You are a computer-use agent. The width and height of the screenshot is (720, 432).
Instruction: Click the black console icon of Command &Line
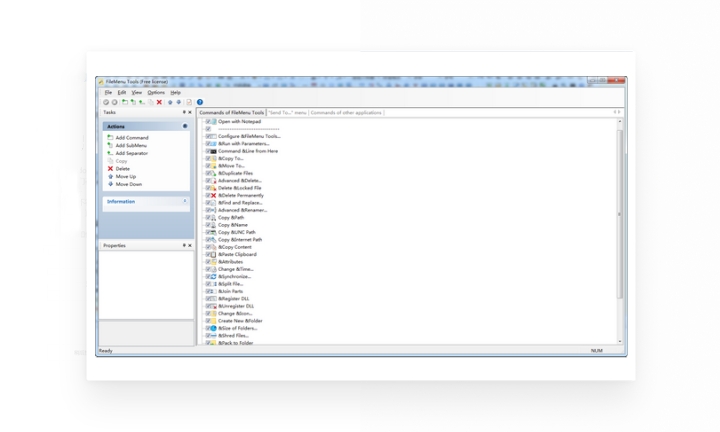point(214,151)
